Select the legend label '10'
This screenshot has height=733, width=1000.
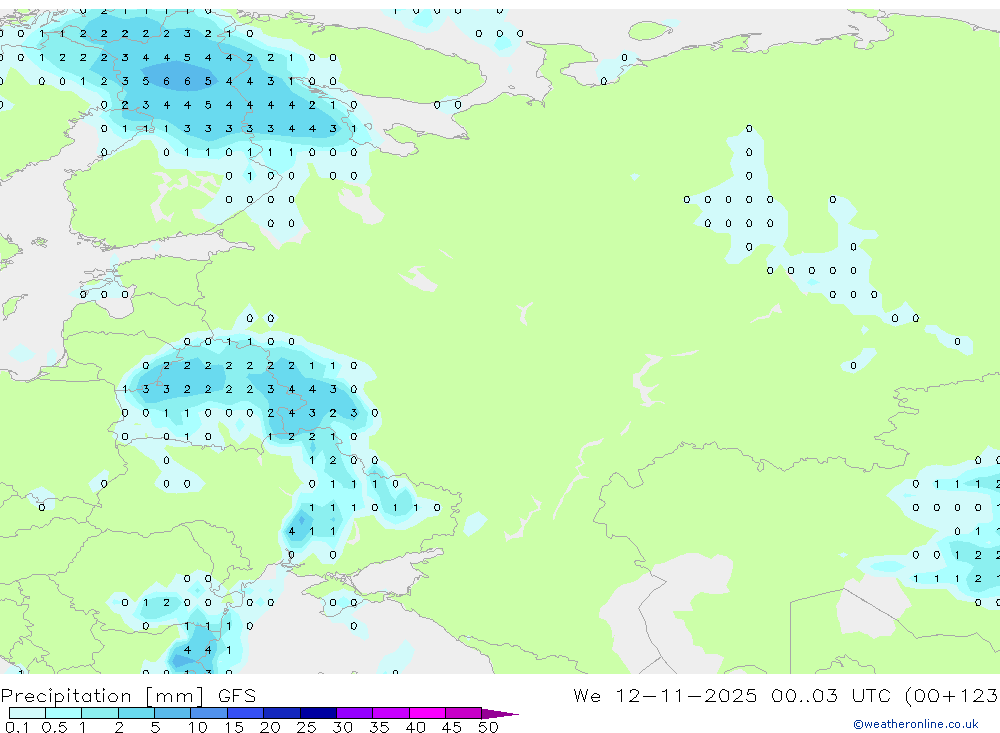pos(198,727)
